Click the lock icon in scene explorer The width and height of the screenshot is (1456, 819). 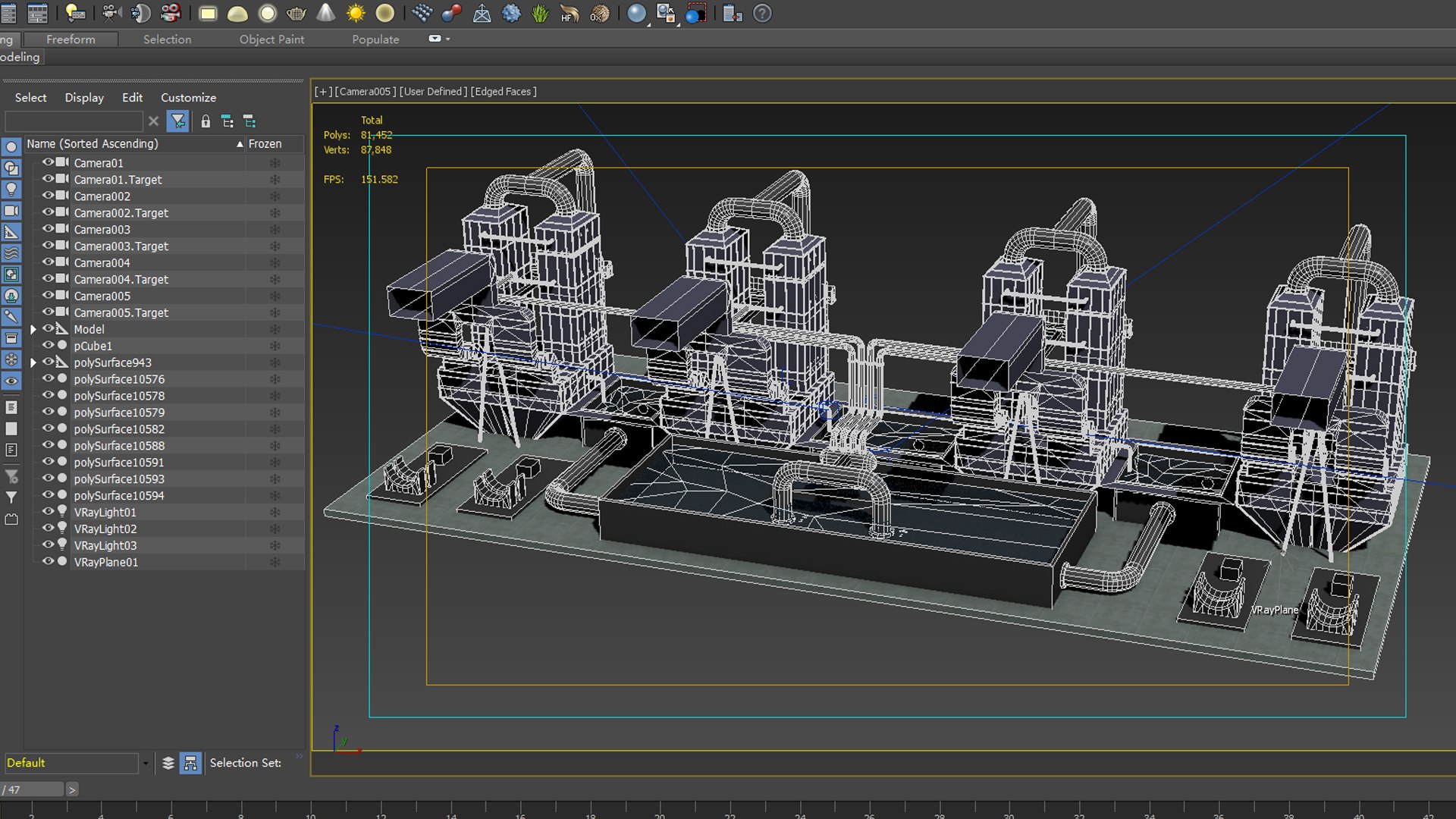point(206,121)
